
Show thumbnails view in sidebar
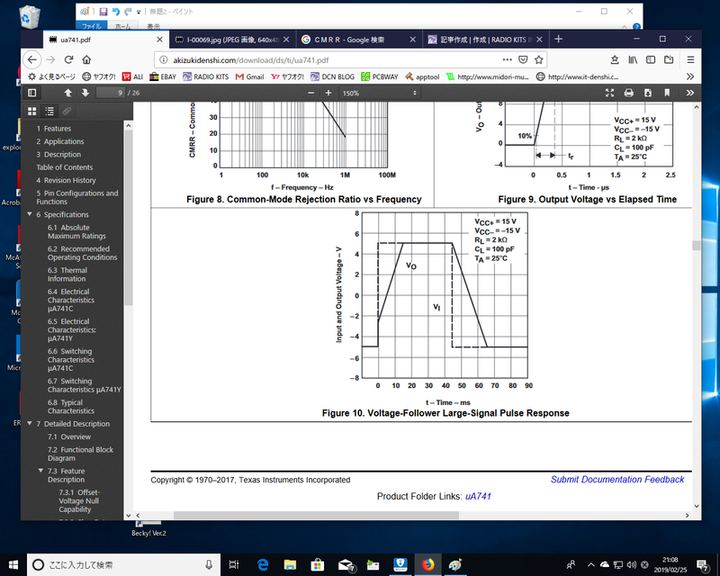coord(33,111)
